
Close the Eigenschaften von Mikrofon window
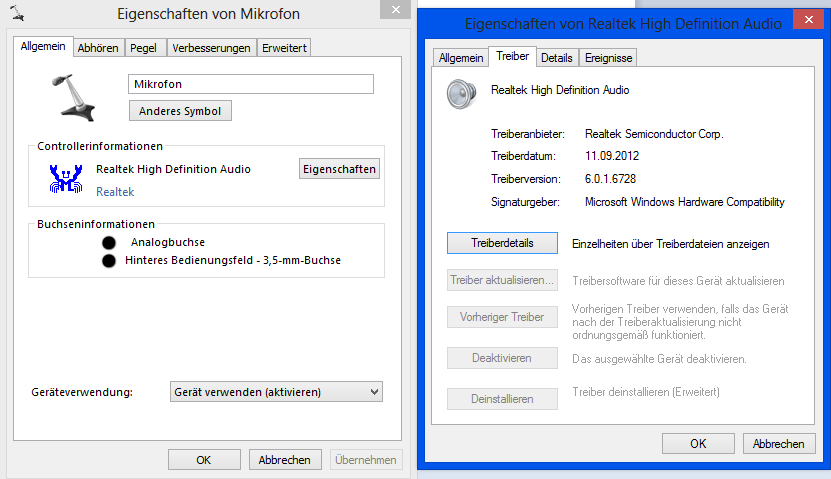click(x=395, y=10)
